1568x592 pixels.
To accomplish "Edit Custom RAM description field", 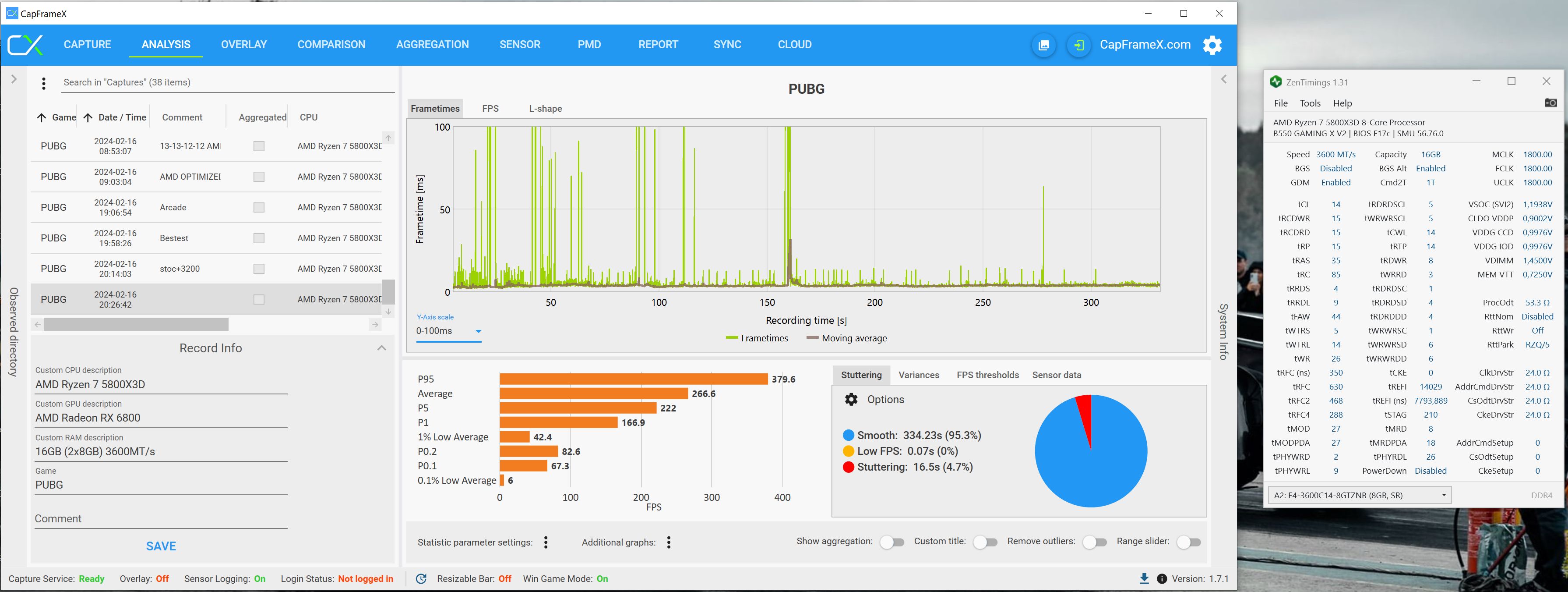I will pos(161,451).
